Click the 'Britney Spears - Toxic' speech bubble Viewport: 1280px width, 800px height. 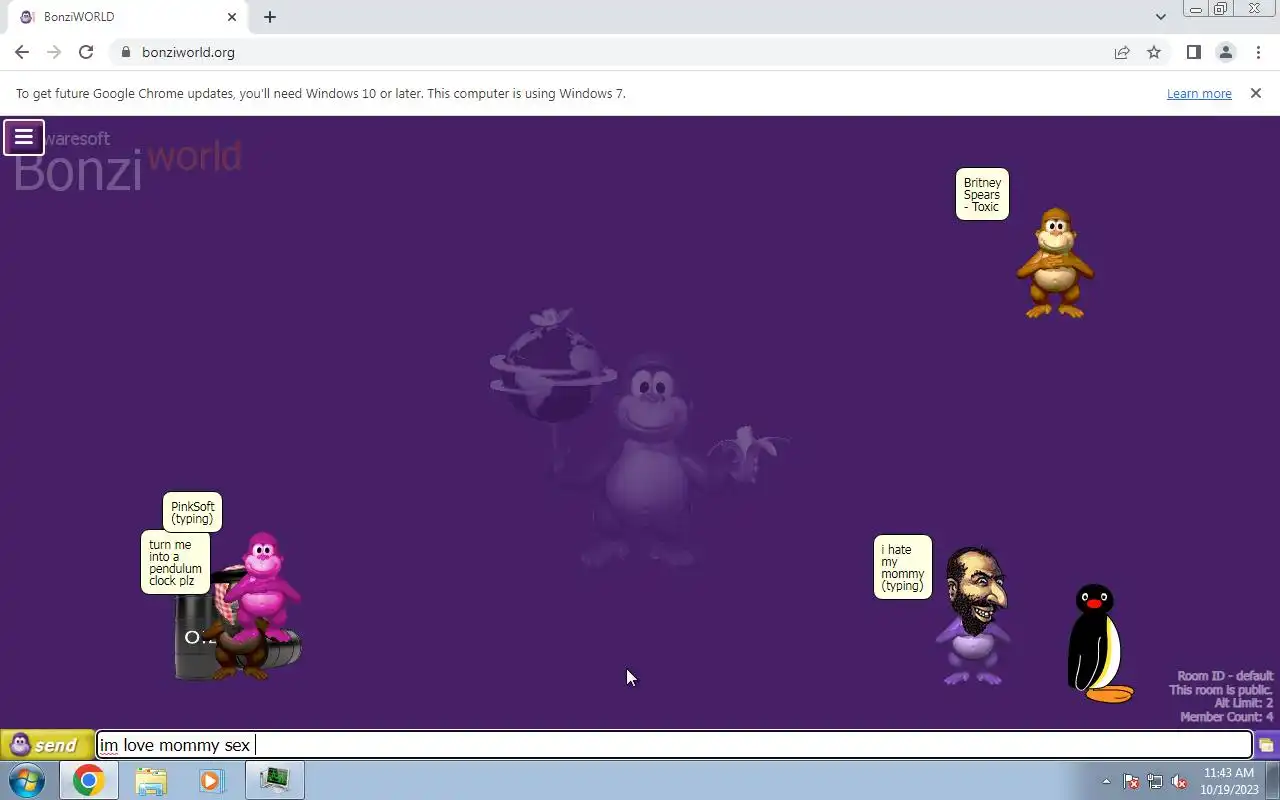tap(982, 194)
